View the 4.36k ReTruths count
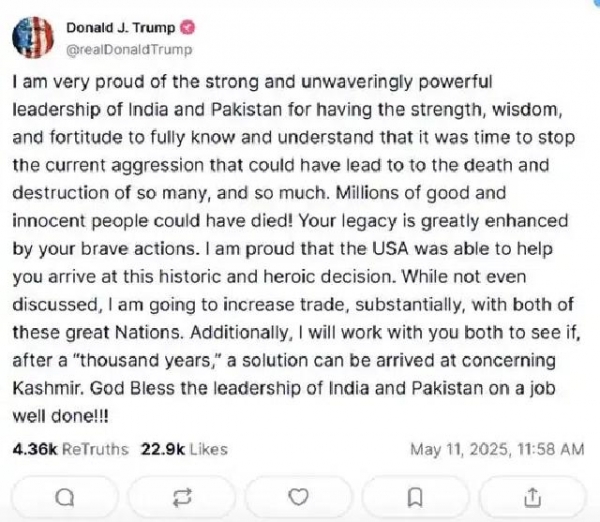Image resolution: width=600 pixels, height=522 pixels. coord(35,449)
